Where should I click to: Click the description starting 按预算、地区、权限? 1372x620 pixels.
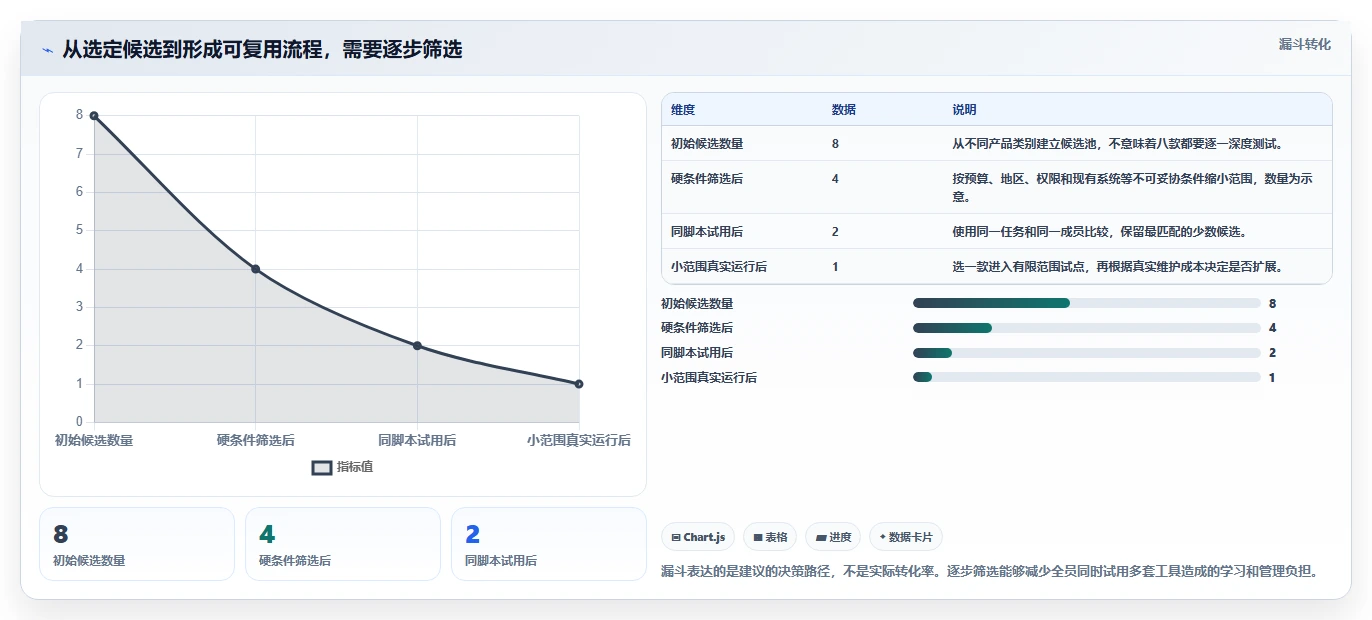pyautogui.click(x=1134, y=188)
